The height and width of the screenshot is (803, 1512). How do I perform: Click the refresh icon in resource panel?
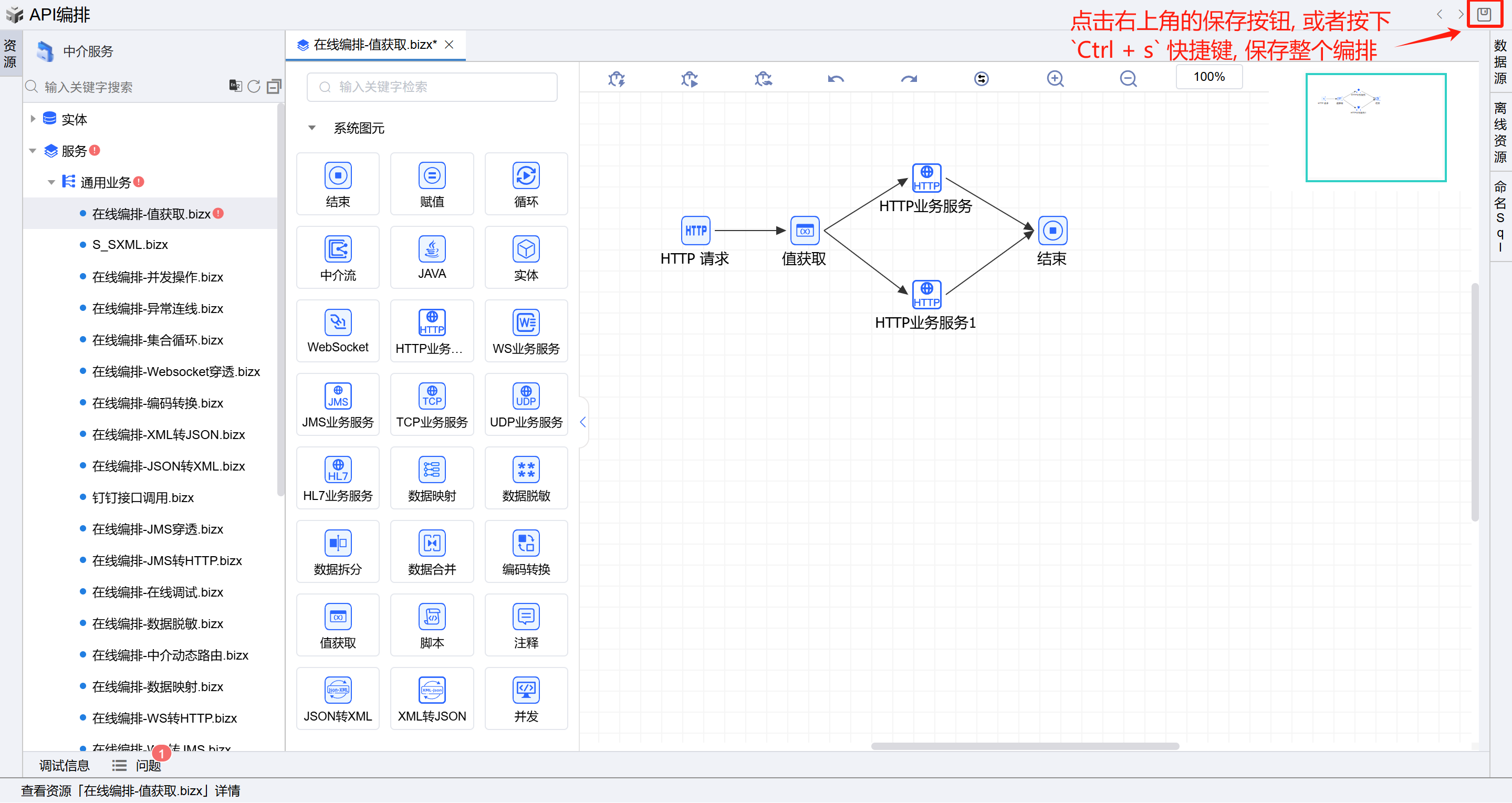254,86
